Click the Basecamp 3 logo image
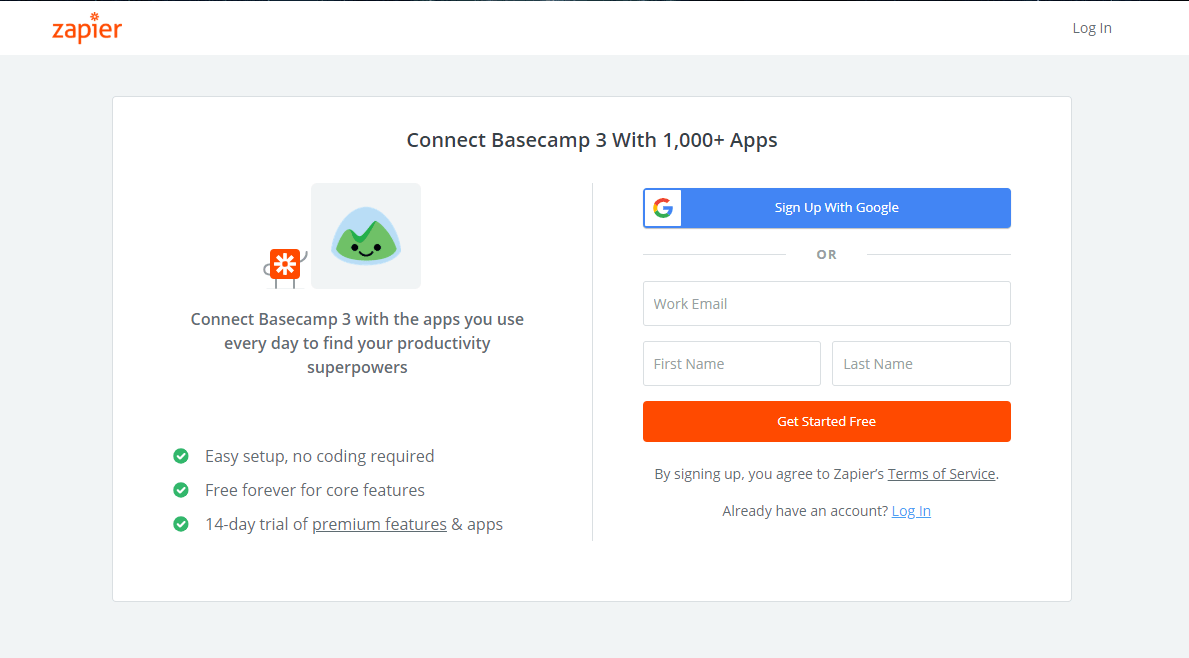Screen dimensions: 1189x658 (365, 236)
